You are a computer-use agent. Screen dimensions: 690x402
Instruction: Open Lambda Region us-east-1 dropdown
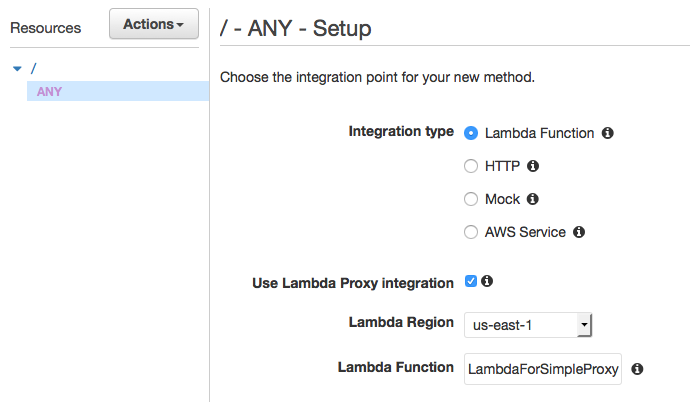coord(529,325)
